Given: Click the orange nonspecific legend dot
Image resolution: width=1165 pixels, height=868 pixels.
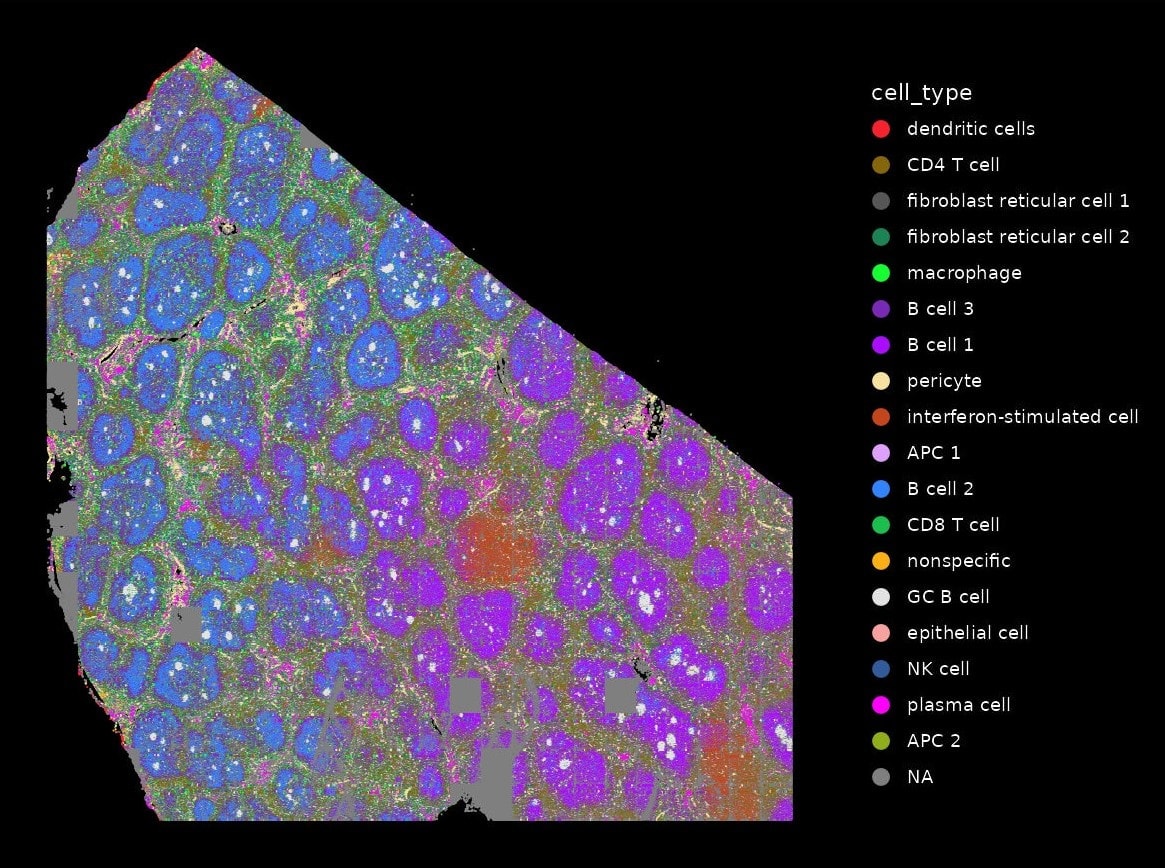Looking at the screenshot, I should coord(880,561).
